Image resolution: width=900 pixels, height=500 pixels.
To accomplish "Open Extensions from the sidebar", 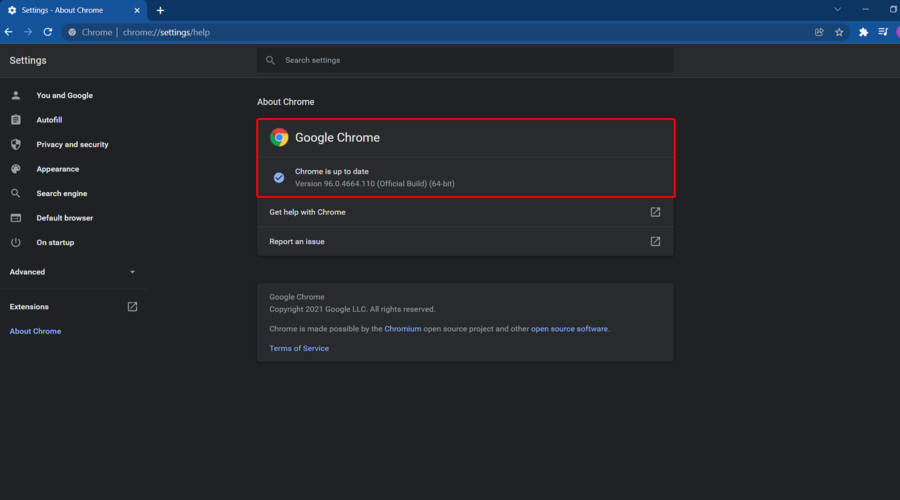I will pos(29,307).
